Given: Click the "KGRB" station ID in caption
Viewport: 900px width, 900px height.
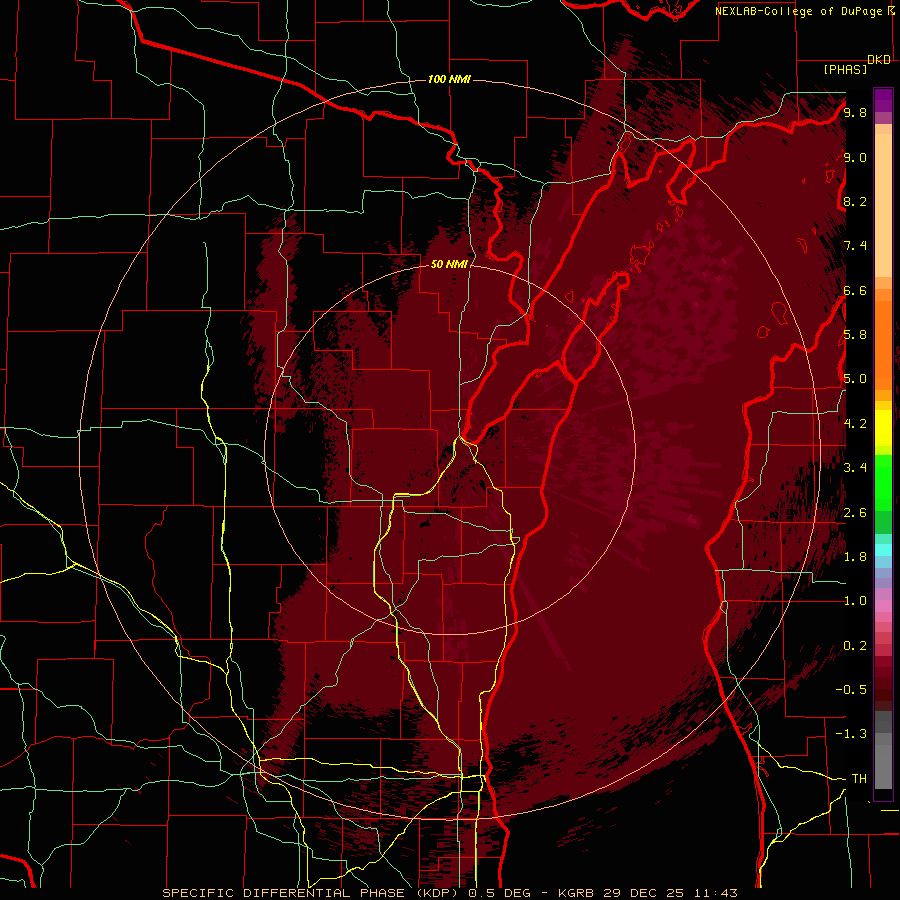Looking at the screenshot, I should tap(577, 893).
